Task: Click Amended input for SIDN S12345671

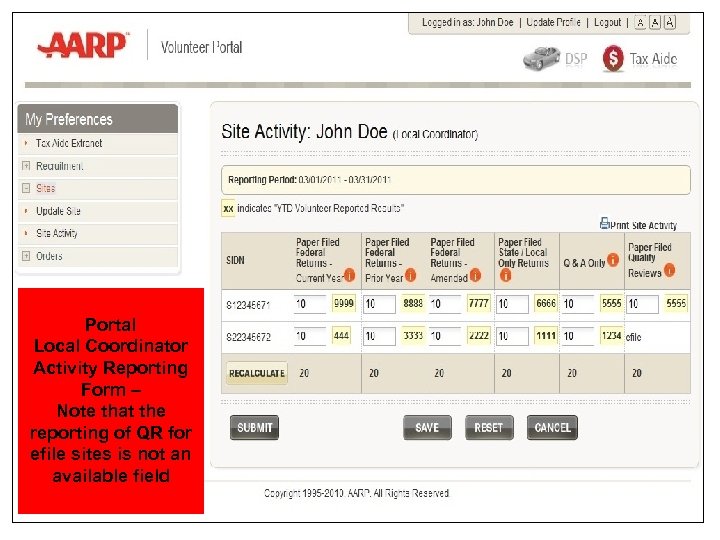Action: pos(444,304)
